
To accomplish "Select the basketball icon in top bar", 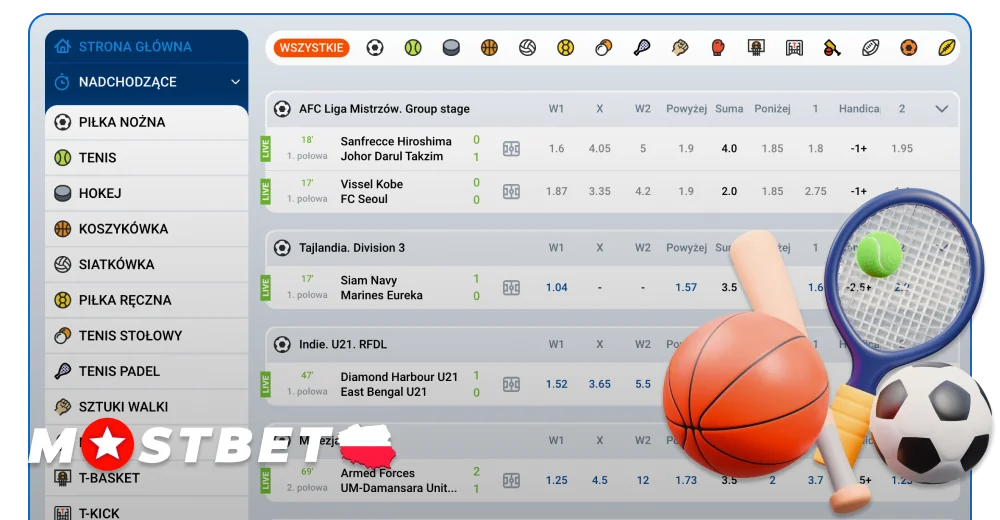I will pos(489,48).
